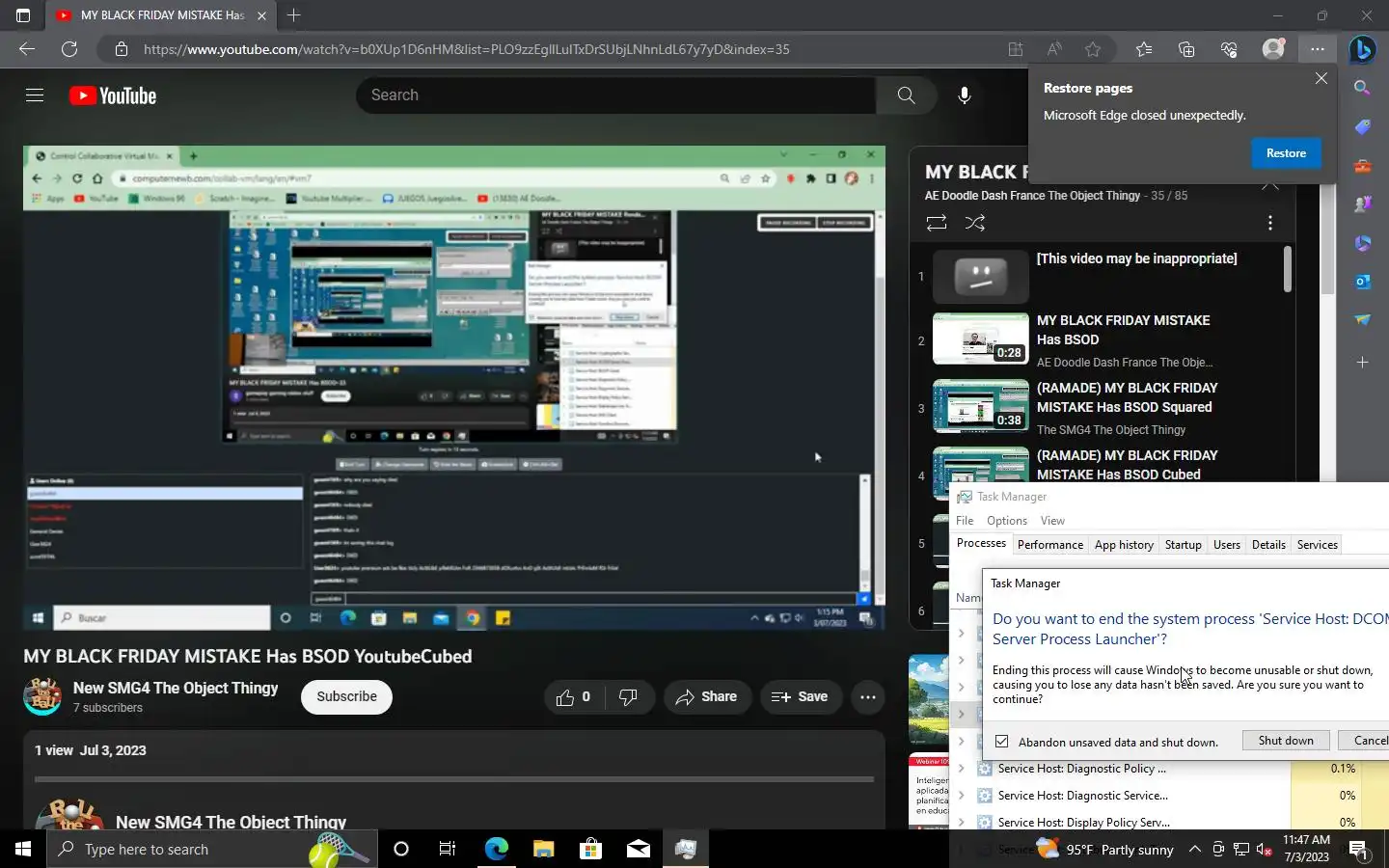Open playlist item BSOD Squared thumbnail
The width and height of the screenshot is (1389, 868).
(x=980, y=405)
